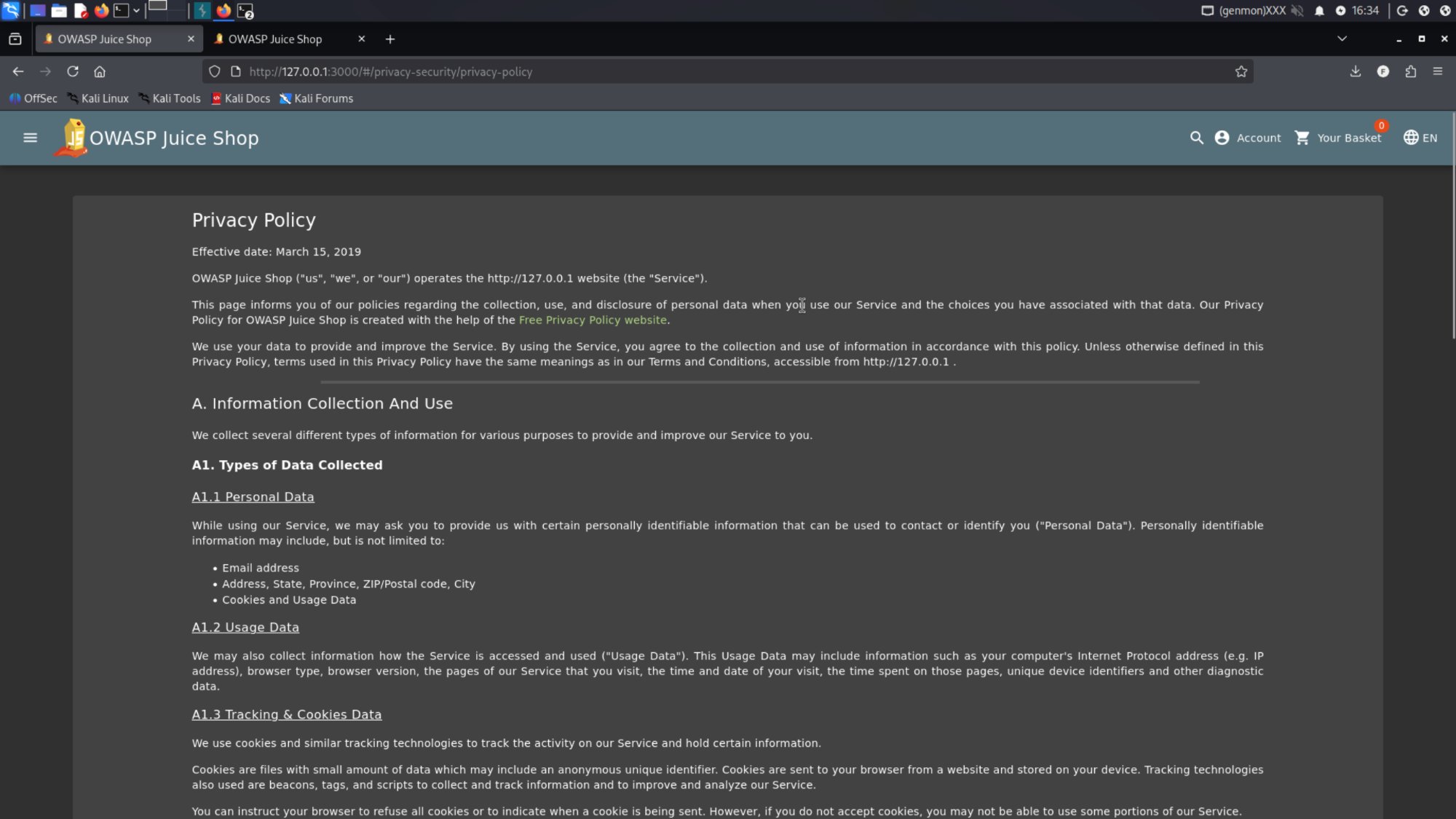Toggle the muted volume icon in the panel

pos(1297,10)
